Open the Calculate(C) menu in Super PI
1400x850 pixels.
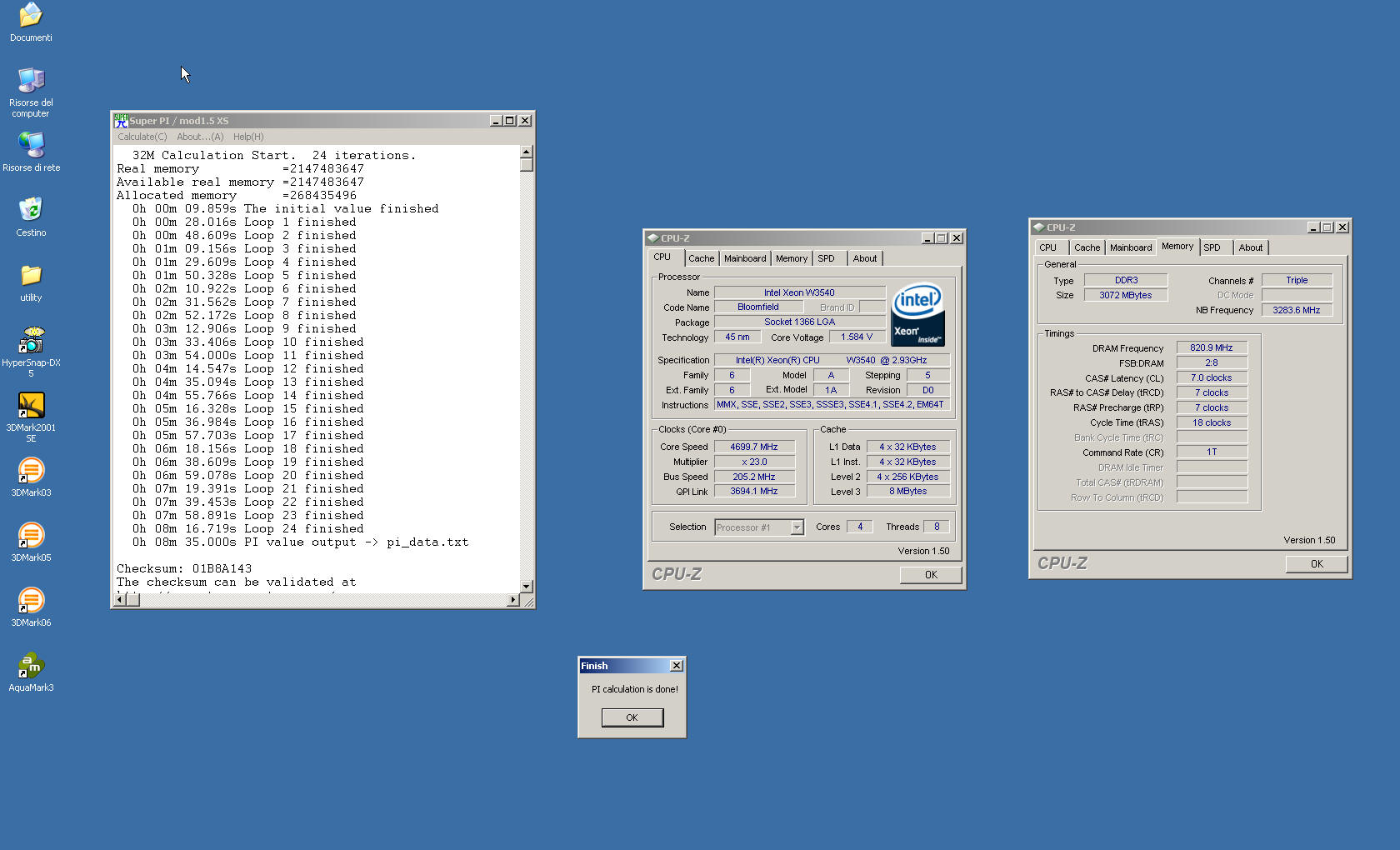pyautogui.click(x=142, y=137)
